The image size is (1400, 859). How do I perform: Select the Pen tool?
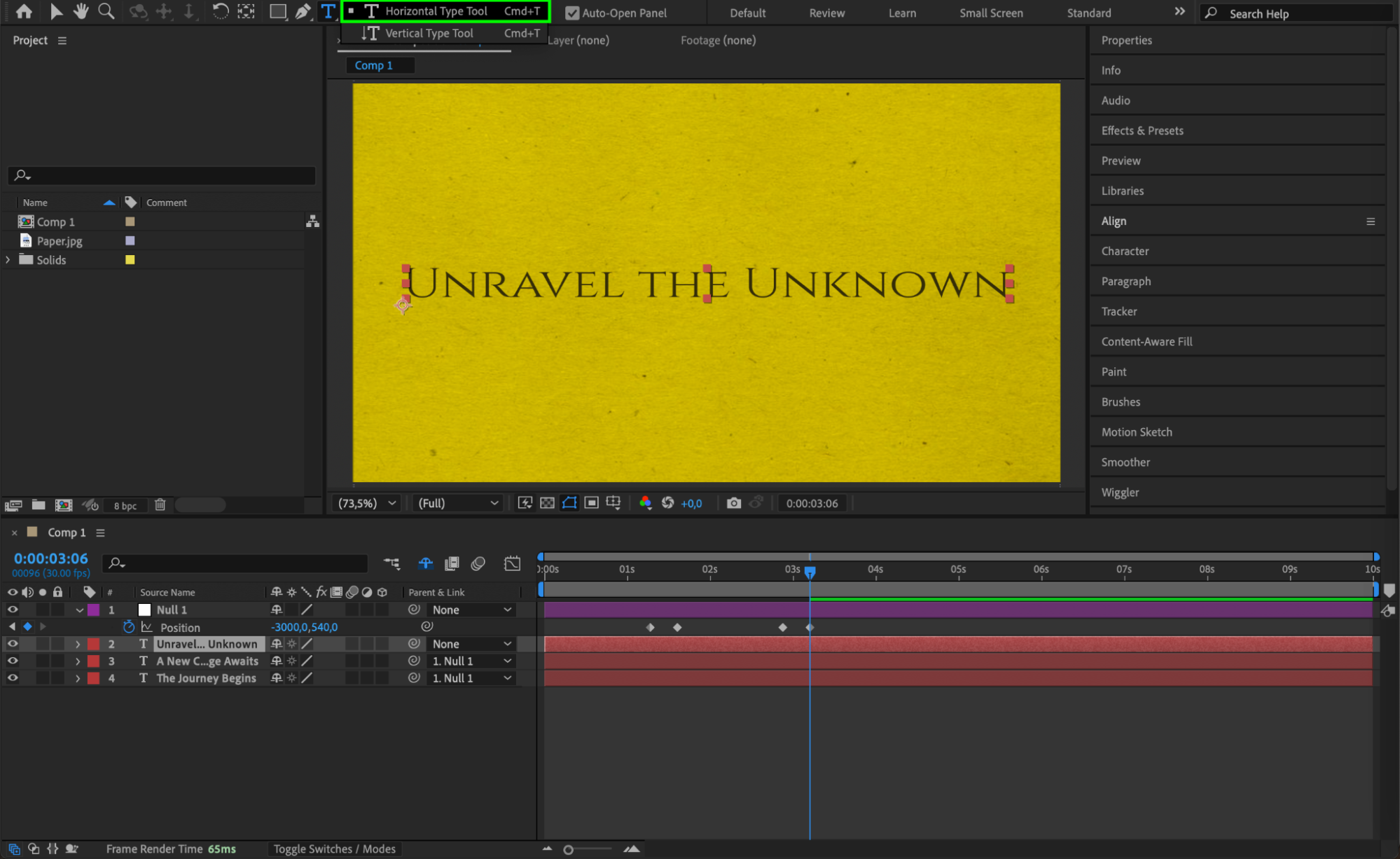click(x=303, y=11)
